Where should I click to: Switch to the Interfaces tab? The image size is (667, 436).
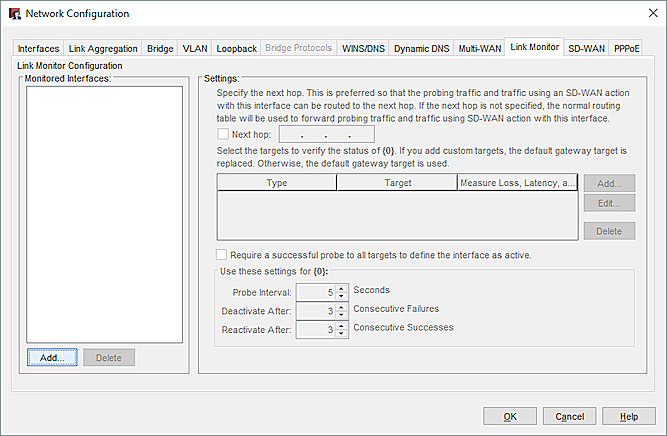click(39, 48)
